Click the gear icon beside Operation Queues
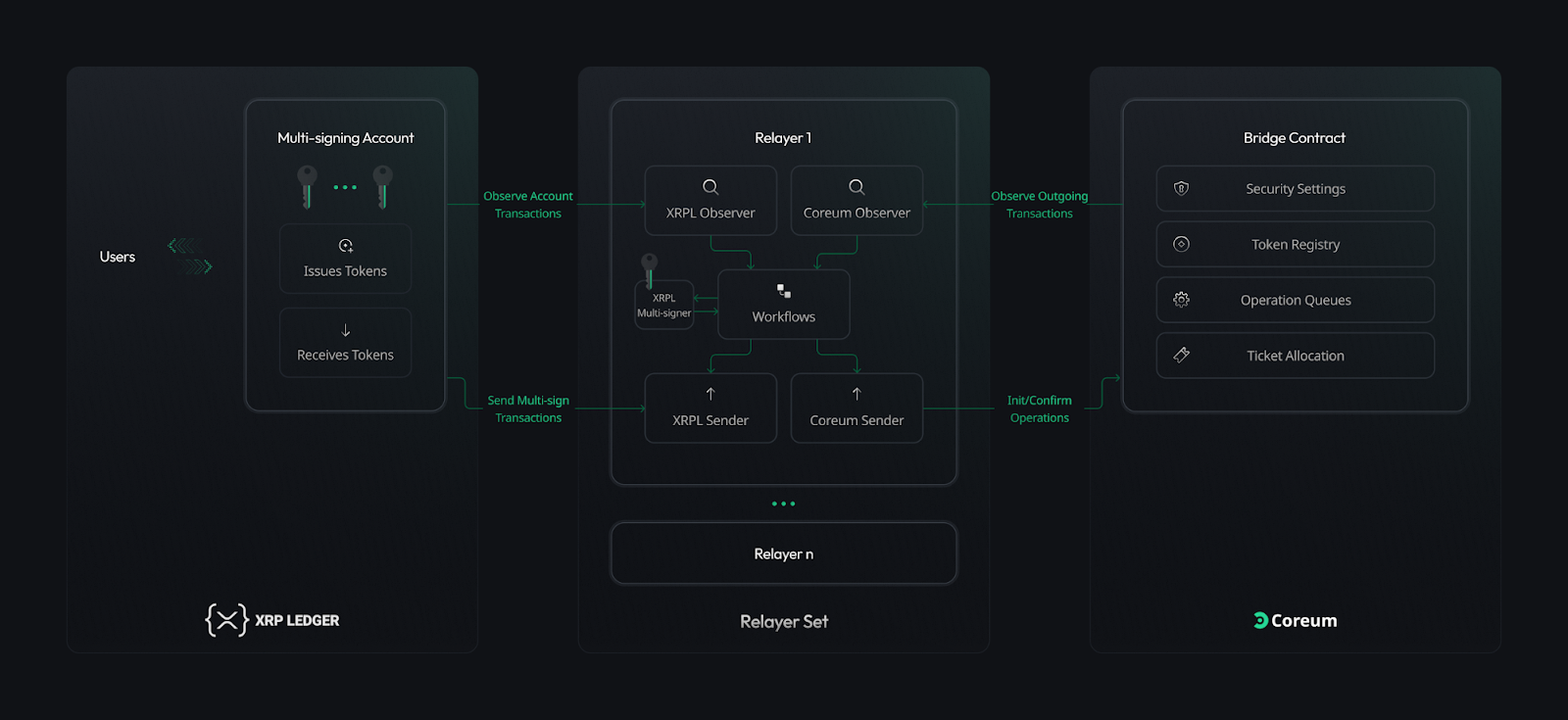The image size is (1568, 720). pyautogui.click(x=1182, y=300)
